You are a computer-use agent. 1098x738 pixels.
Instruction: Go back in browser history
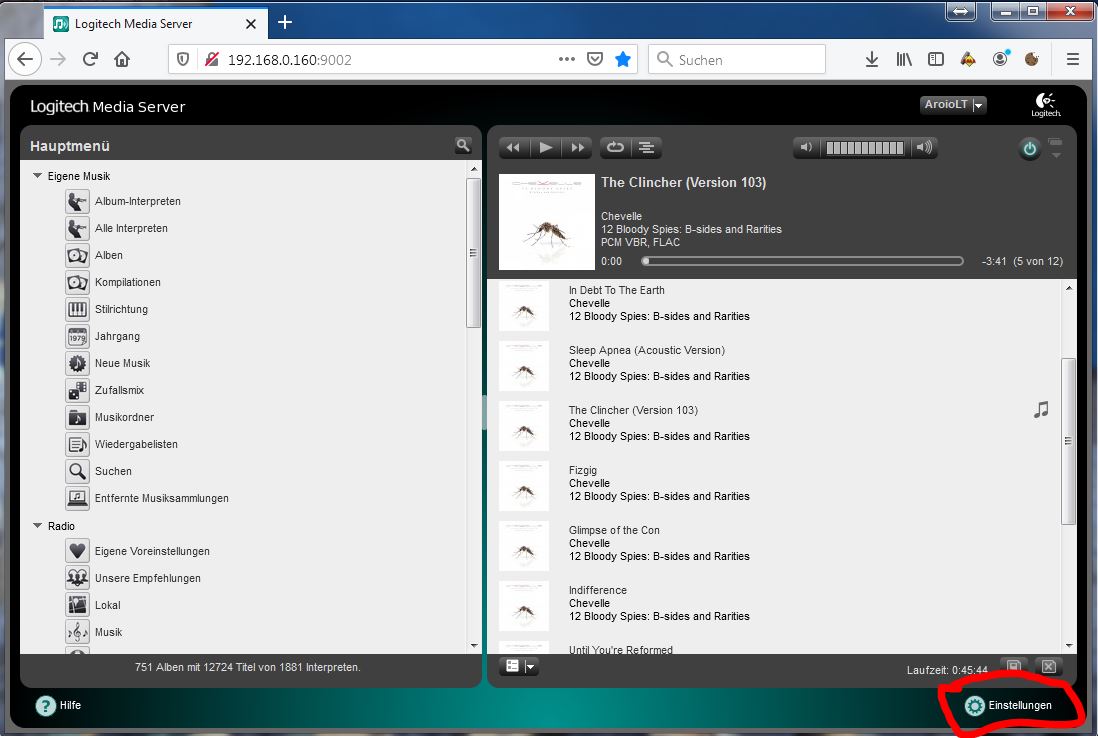point(25,60)
